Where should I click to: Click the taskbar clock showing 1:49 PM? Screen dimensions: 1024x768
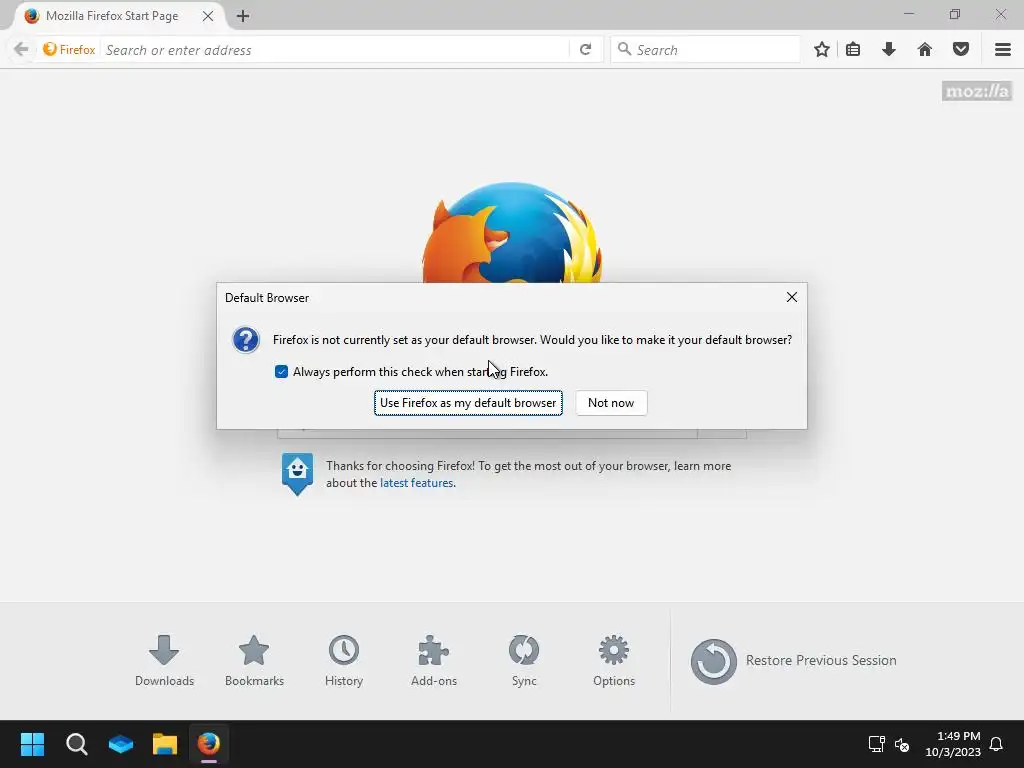point(953,744)
